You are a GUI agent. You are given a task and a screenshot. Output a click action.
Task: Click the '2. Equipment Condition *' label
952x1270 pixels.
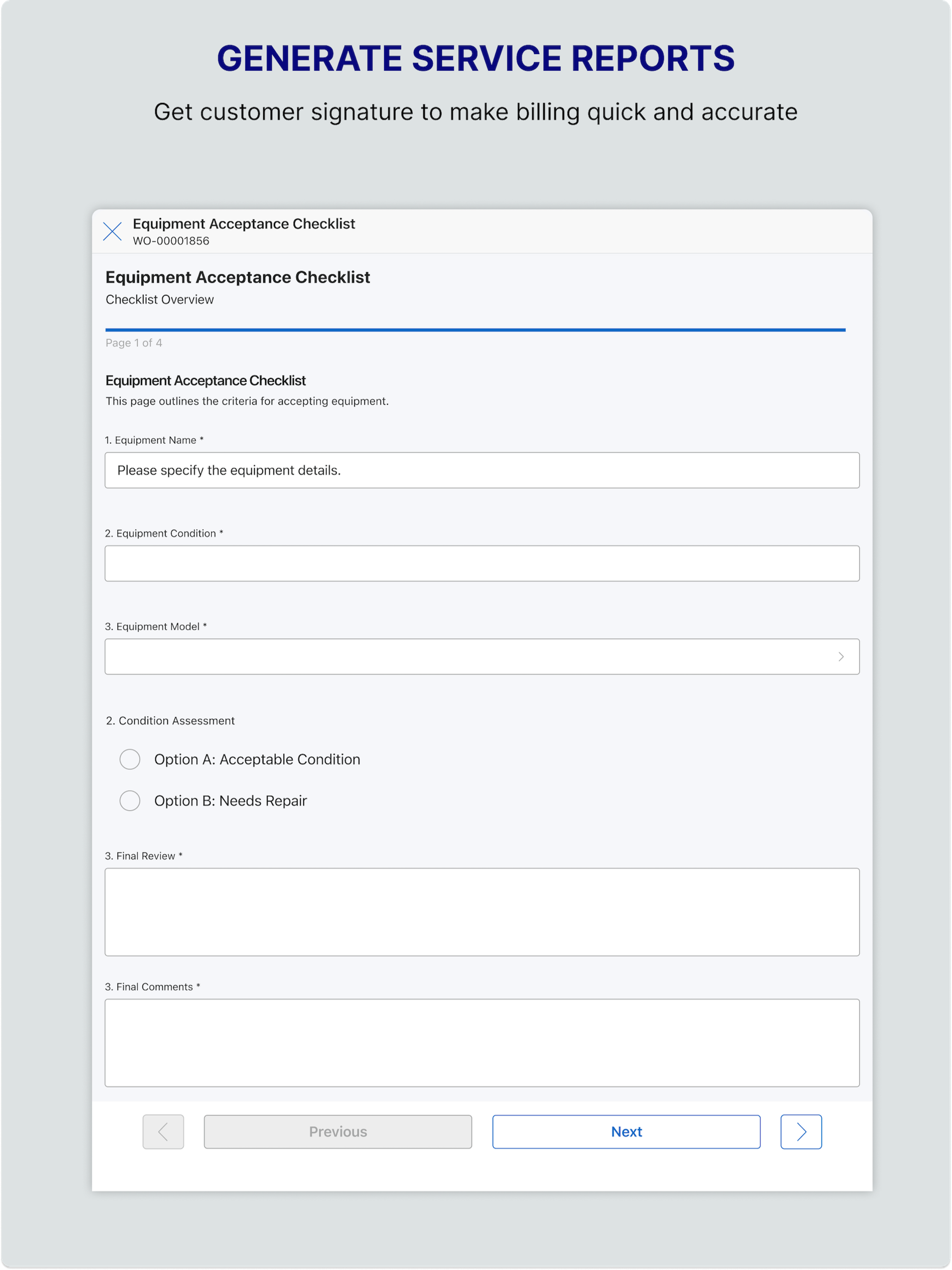click(x=164, y=533)
